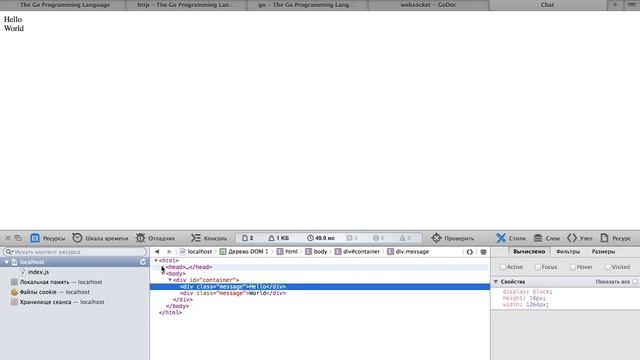Select index.js in the resources list
640x360 pixels.
38,272
